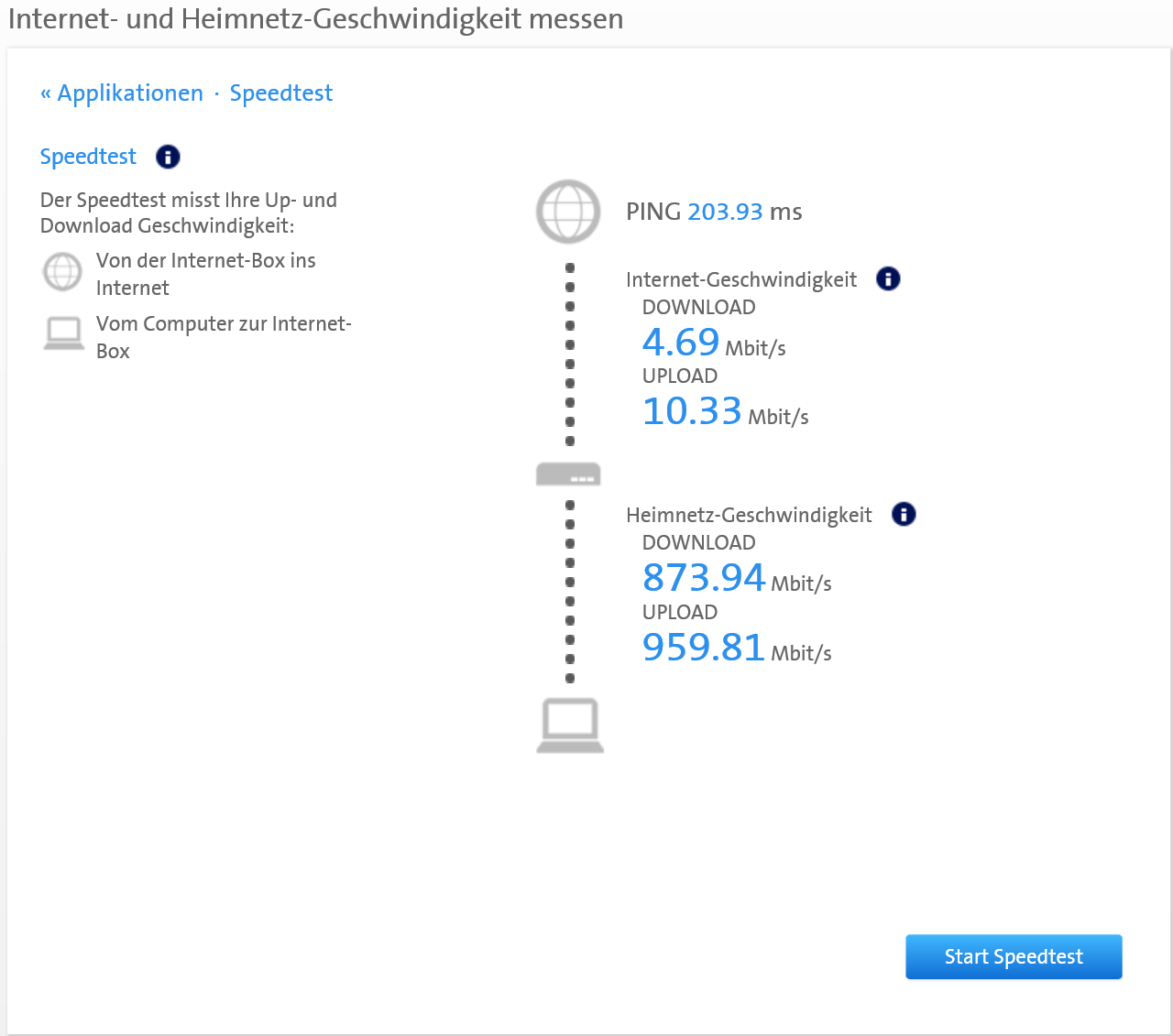Click the blue Speedtest section heading
1173x1036 pixels.
point(88,157)
